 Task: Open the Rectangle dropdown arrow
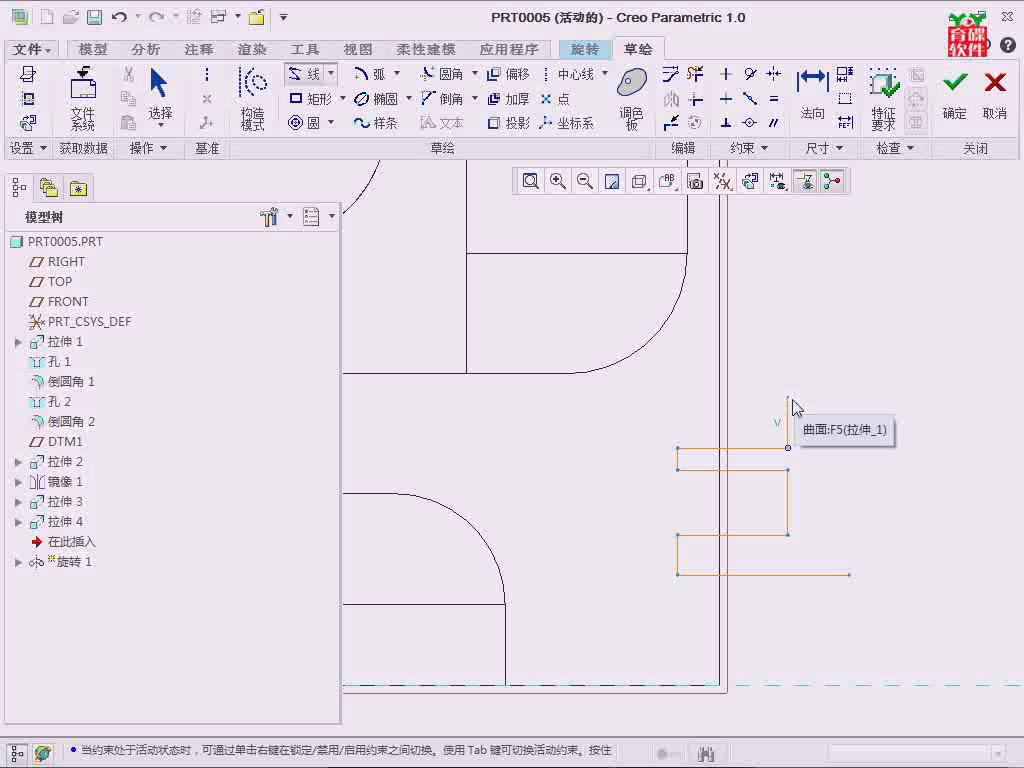click(x=342, y=99)
